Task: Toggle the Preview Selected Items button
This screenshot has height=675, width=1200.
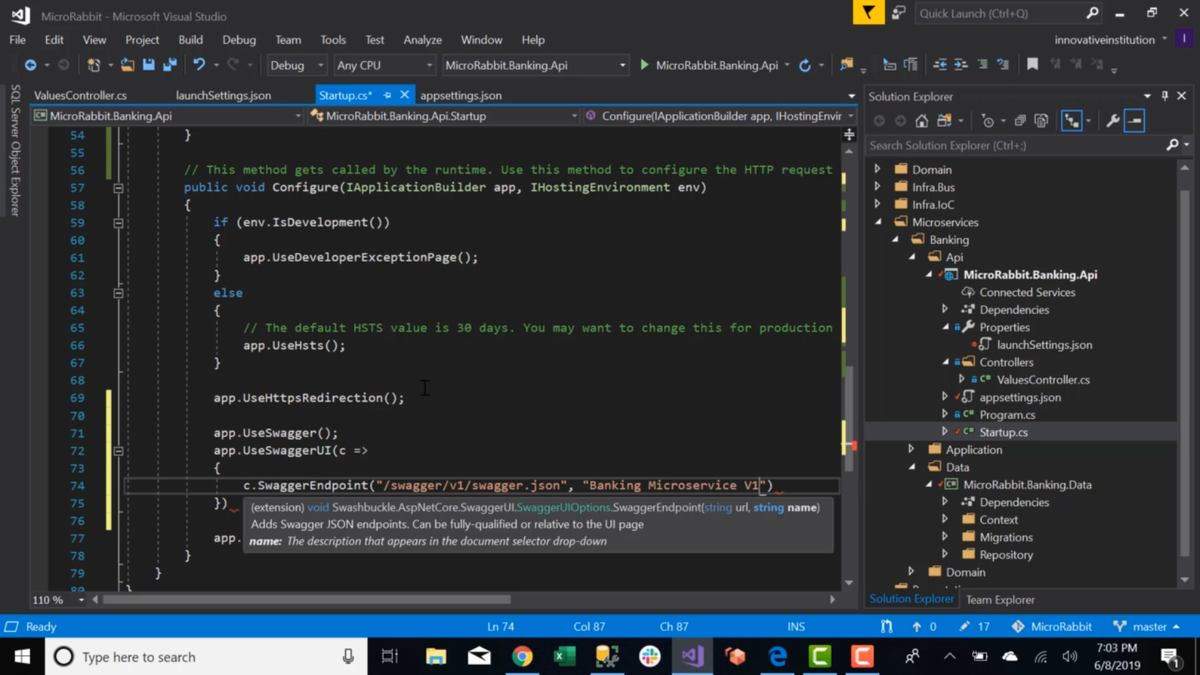Action: 1134,121
